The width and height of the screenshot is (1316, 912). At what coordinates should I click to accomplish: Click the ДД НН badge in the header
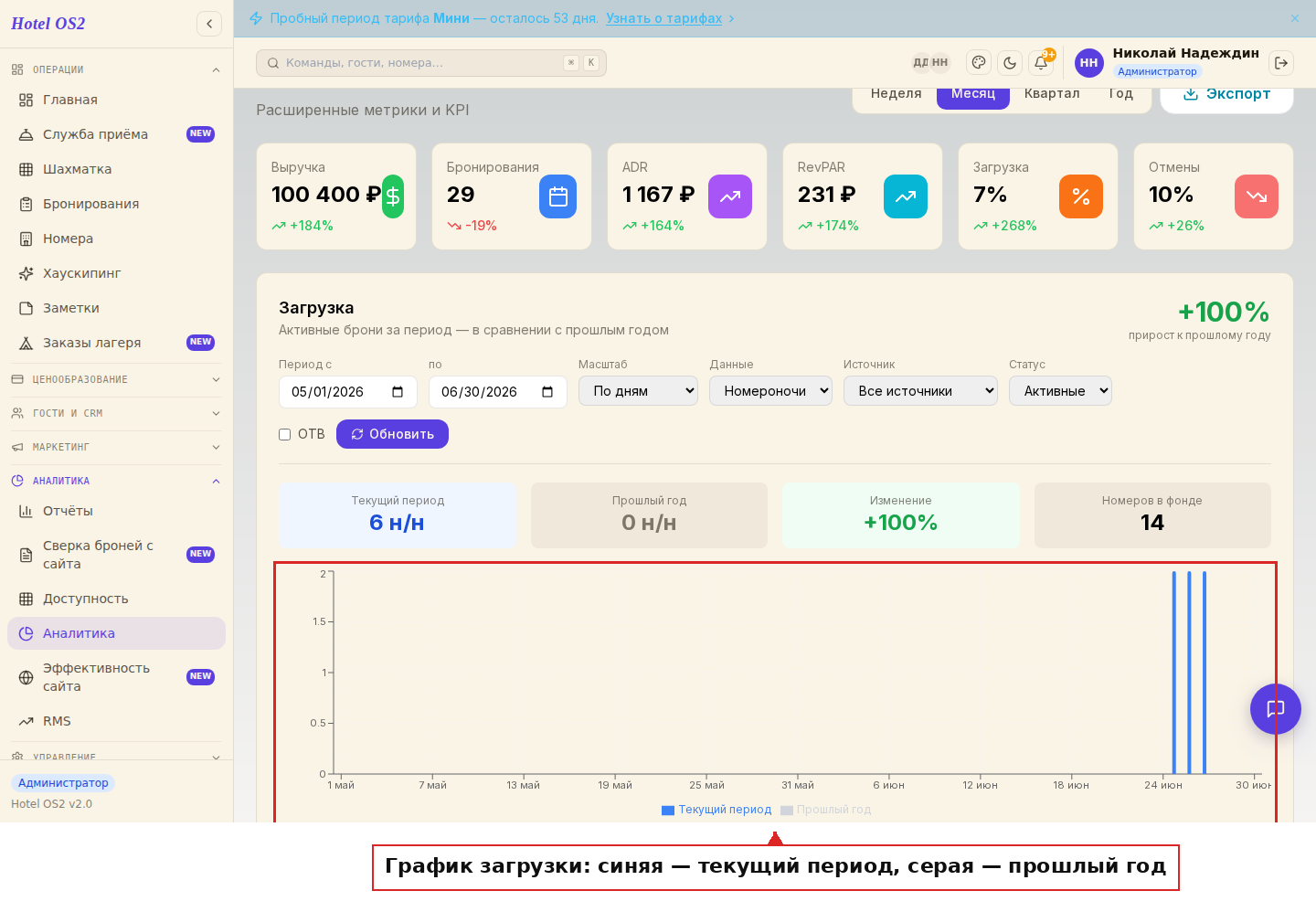(931, 62)
